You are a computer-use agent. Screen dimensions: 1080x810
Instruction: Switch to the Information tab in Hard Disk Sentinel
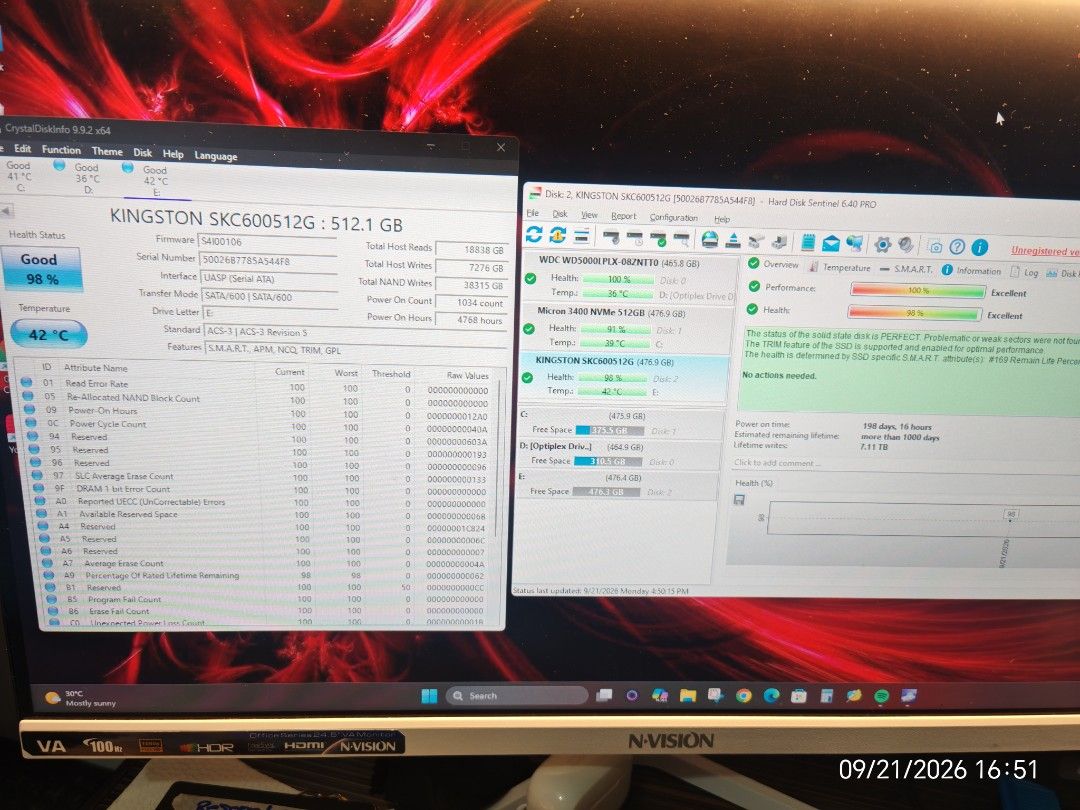pos(971,271)
